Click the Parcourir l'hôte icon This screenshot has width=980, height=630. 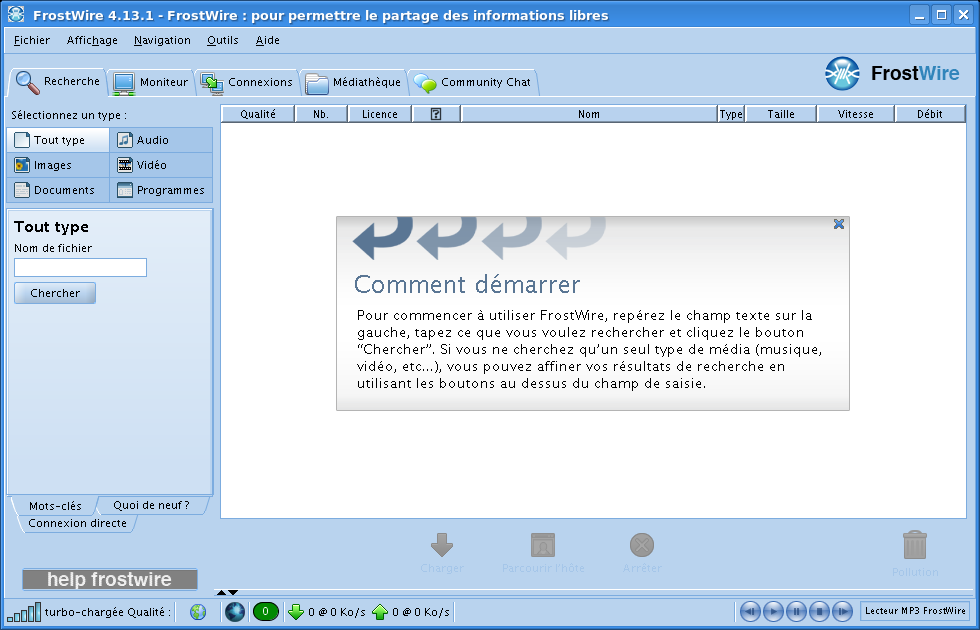click(542, 545)
